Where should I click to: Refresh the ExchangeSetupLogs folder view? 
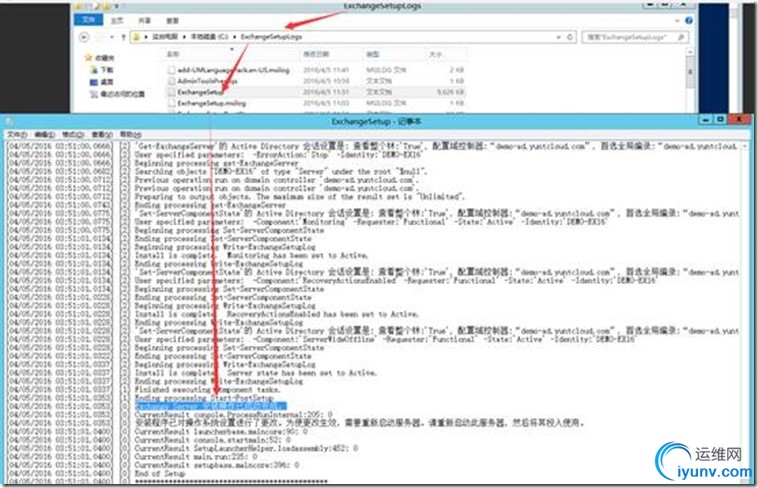(570, 37)
